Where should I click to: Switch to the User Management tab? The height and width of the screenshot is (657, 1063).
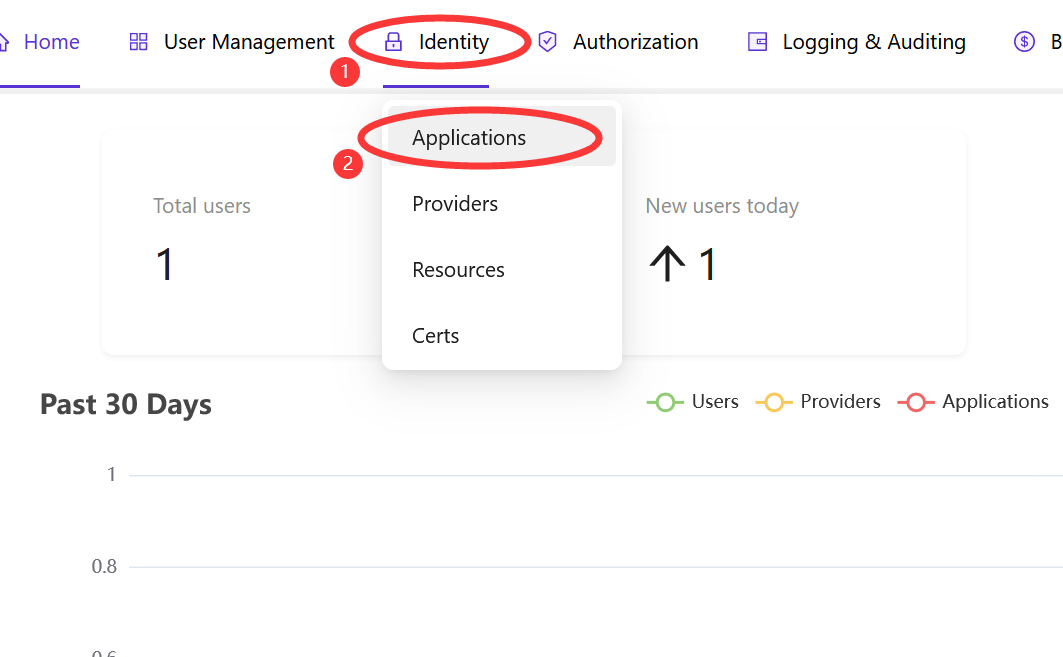[x=249, y=41]
